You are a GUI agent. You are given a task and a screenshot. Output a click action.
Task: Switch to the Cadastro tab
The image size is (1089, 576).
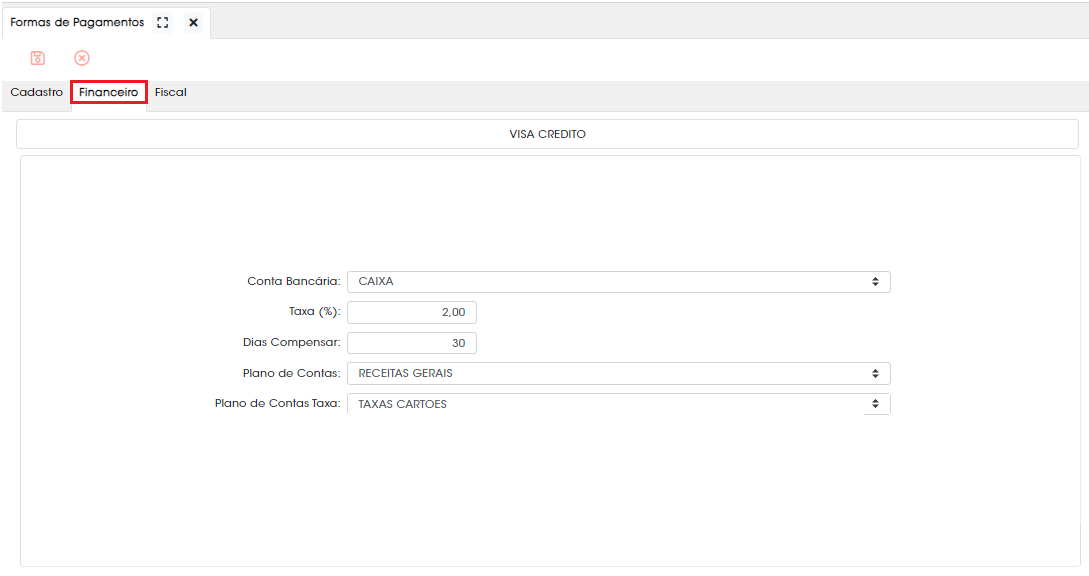click(37, 92)
